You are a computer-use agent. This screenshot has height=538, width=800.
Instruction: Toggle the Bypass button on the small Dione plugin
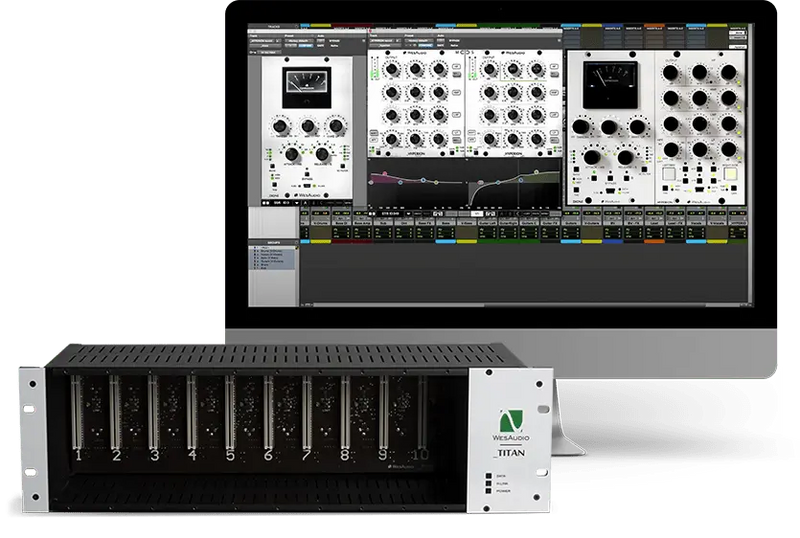[x=307, y=175]
